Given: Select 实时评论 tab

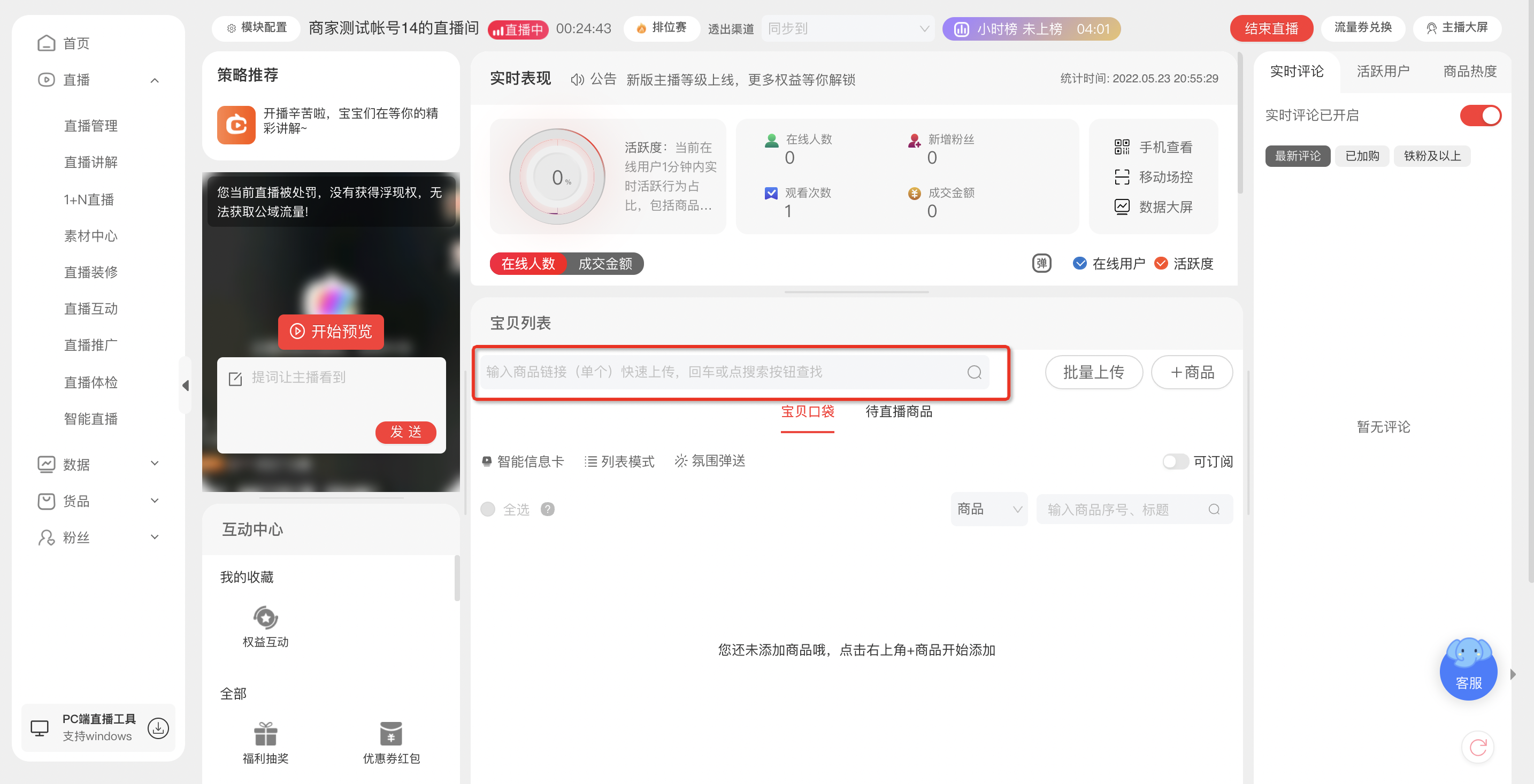Looking at the screenshot, I should click(x=1297, y=72).
